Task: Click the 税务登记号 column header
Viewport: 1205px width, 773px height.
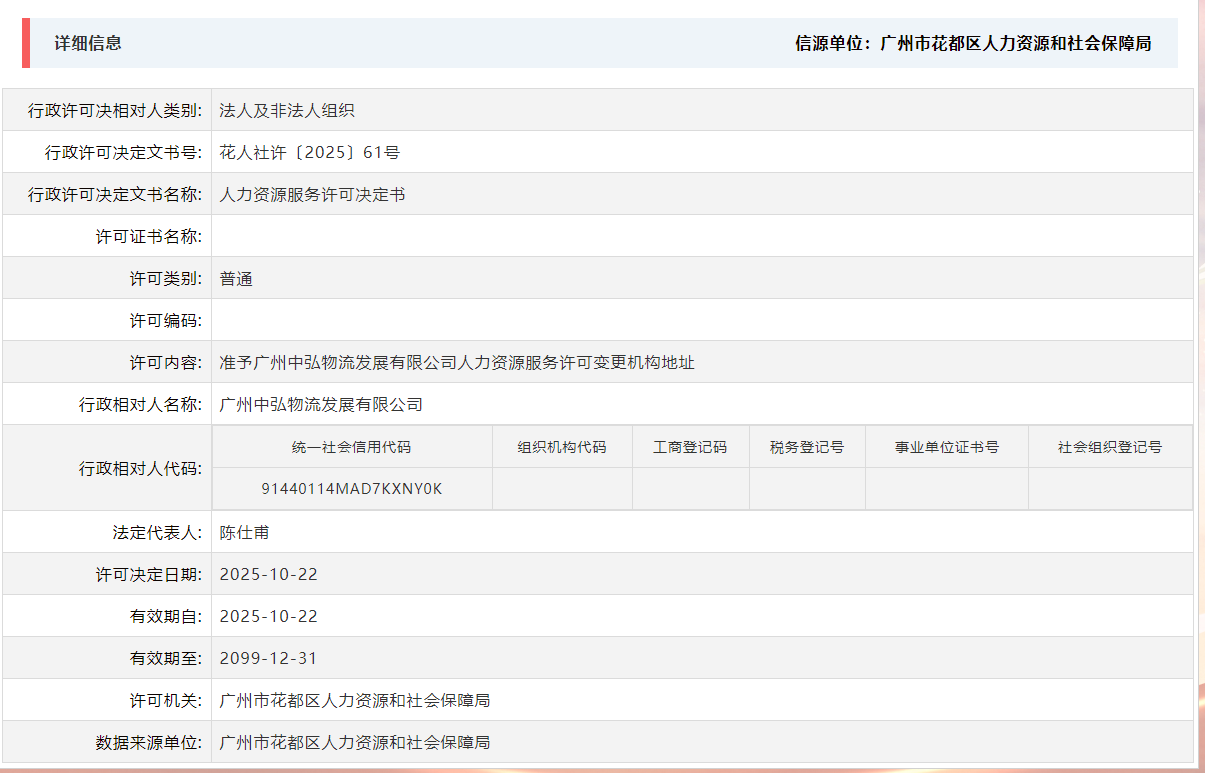Action: tap(806, 446)
